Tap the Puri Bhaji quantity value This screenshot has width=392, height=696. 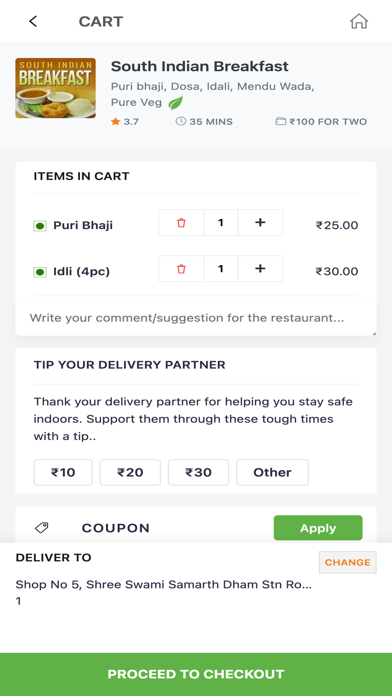tap(221, 223)
